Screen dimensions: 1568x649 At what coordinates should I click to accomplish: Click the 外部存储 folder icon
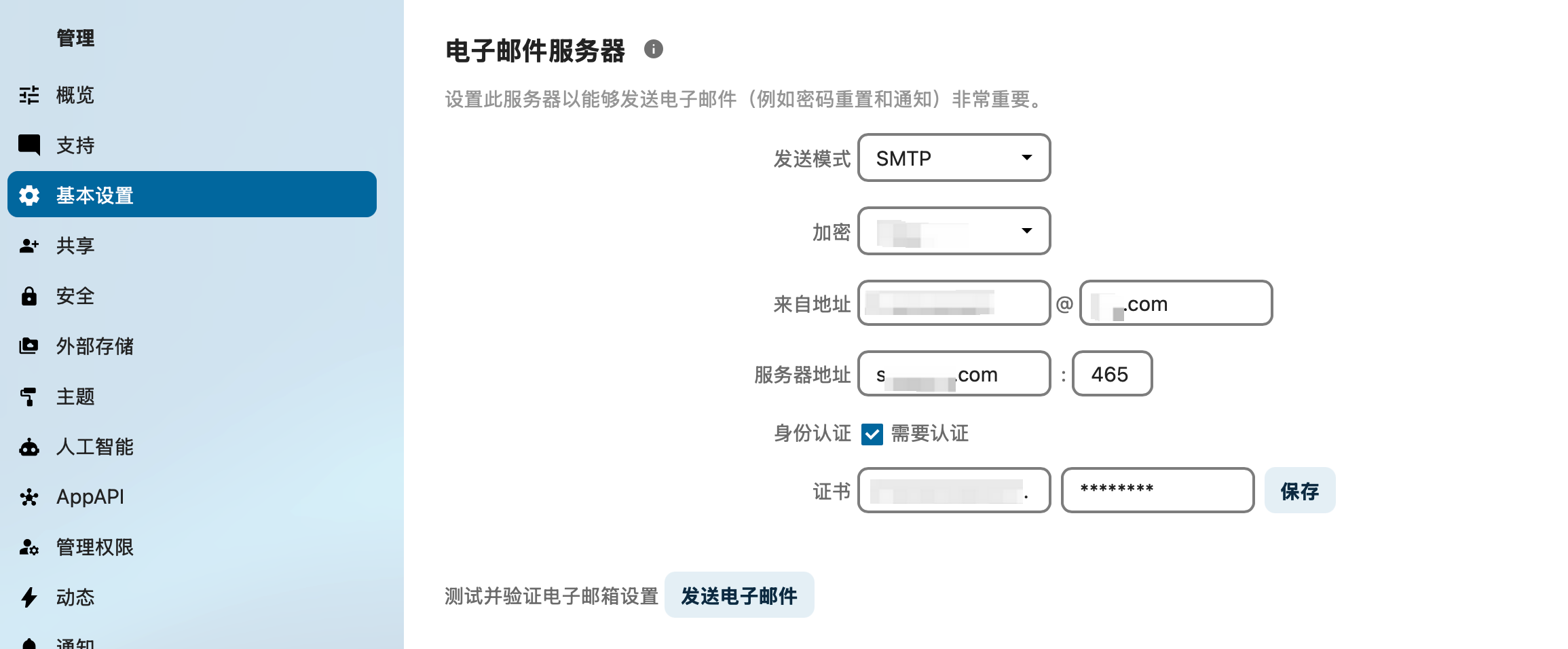[x=29, y=346]
